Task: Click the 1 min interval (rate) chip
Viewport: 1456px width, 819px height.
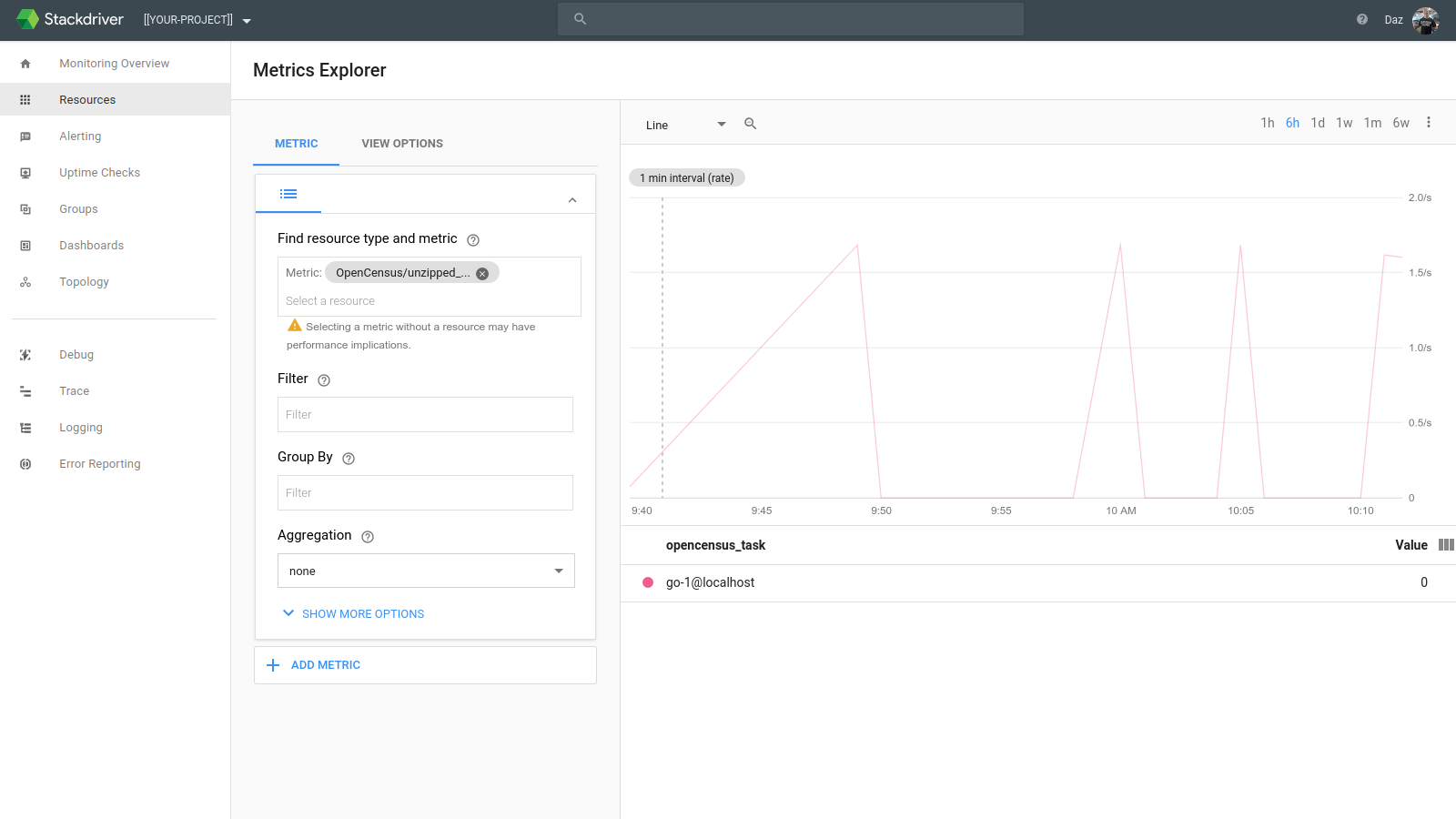Action: click(x=687, y=178)
